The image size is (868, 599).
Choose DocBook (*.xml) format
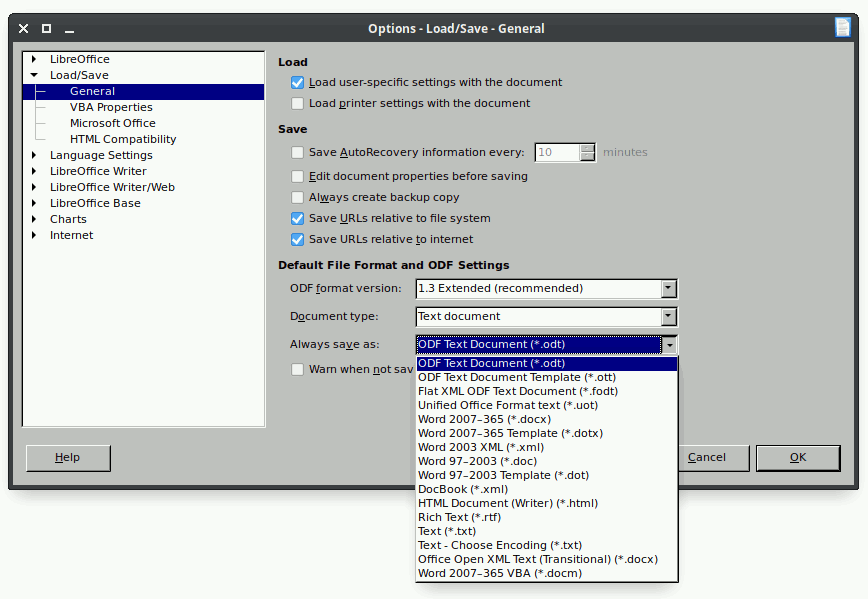coord(546,489)
